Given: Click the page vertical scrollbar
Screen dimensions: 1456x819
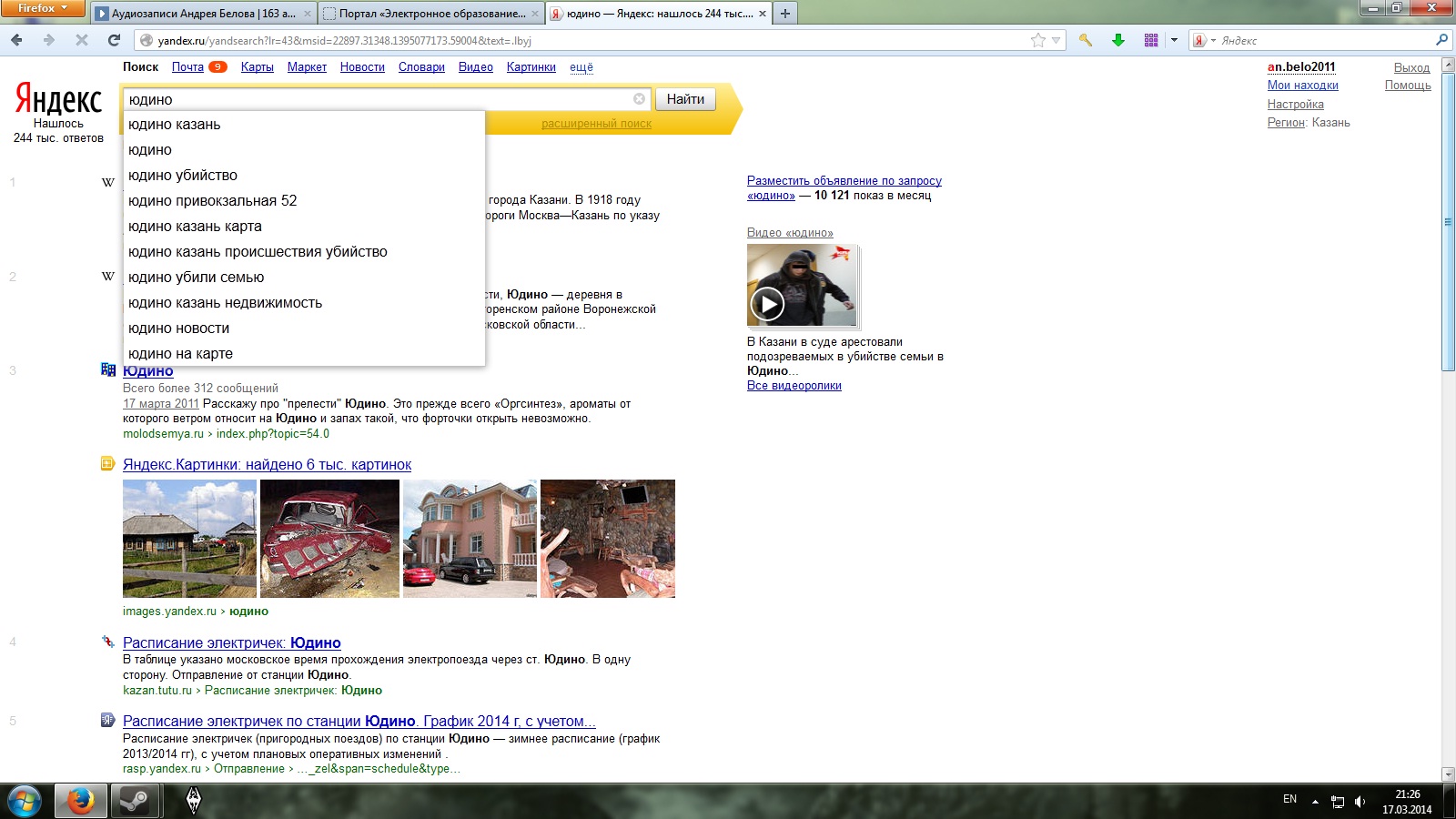Looking at the screenshot, I should point(1448,222).
